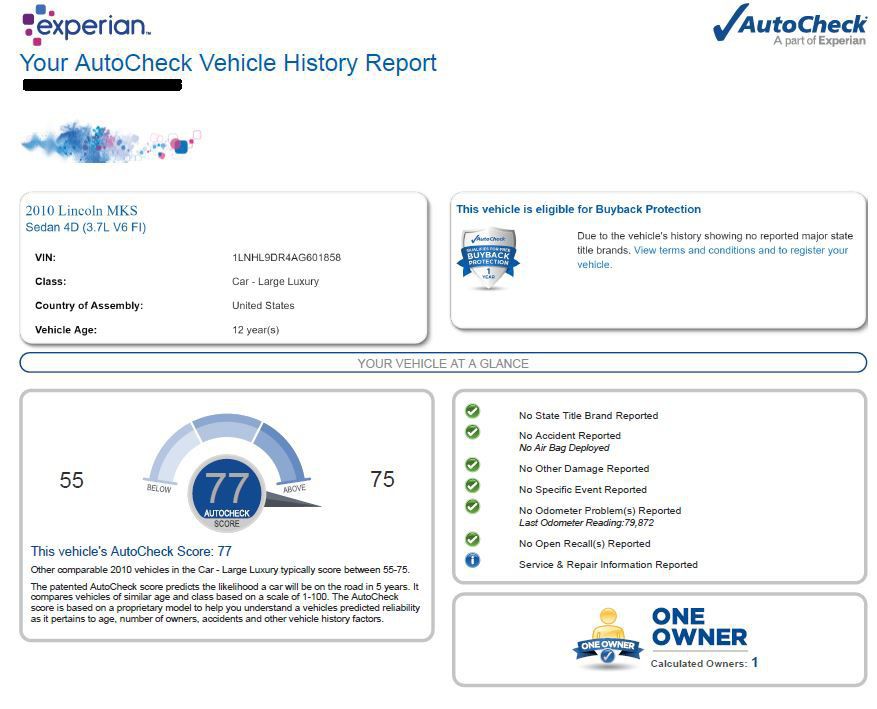
Task: Click the decorative blue splash banner image
Action: coord(110,142)
